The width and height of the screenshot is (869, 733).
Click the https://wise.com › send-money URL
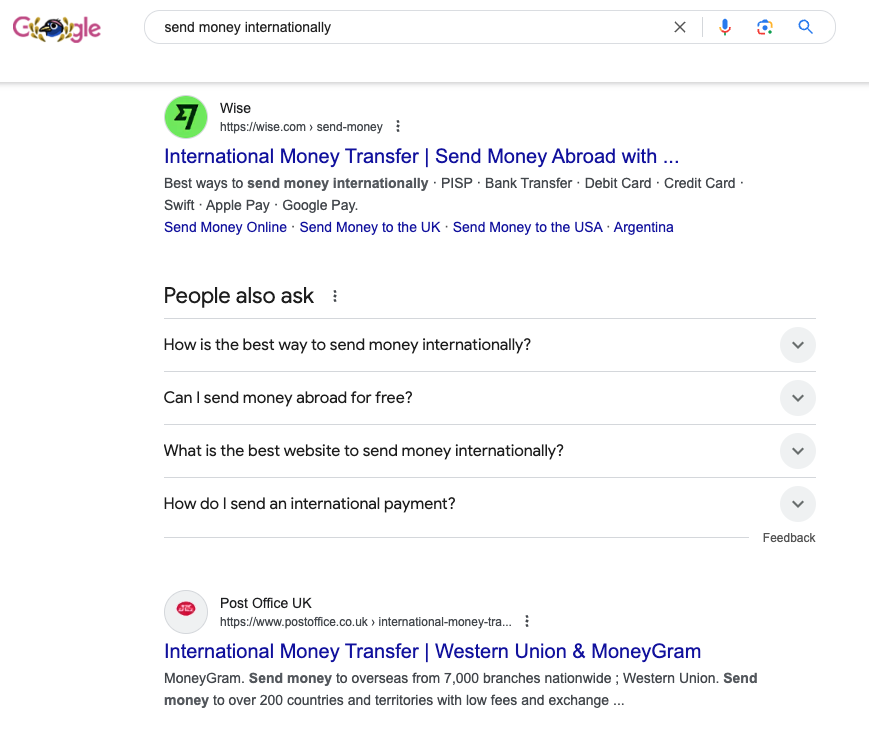pos(301,127)
